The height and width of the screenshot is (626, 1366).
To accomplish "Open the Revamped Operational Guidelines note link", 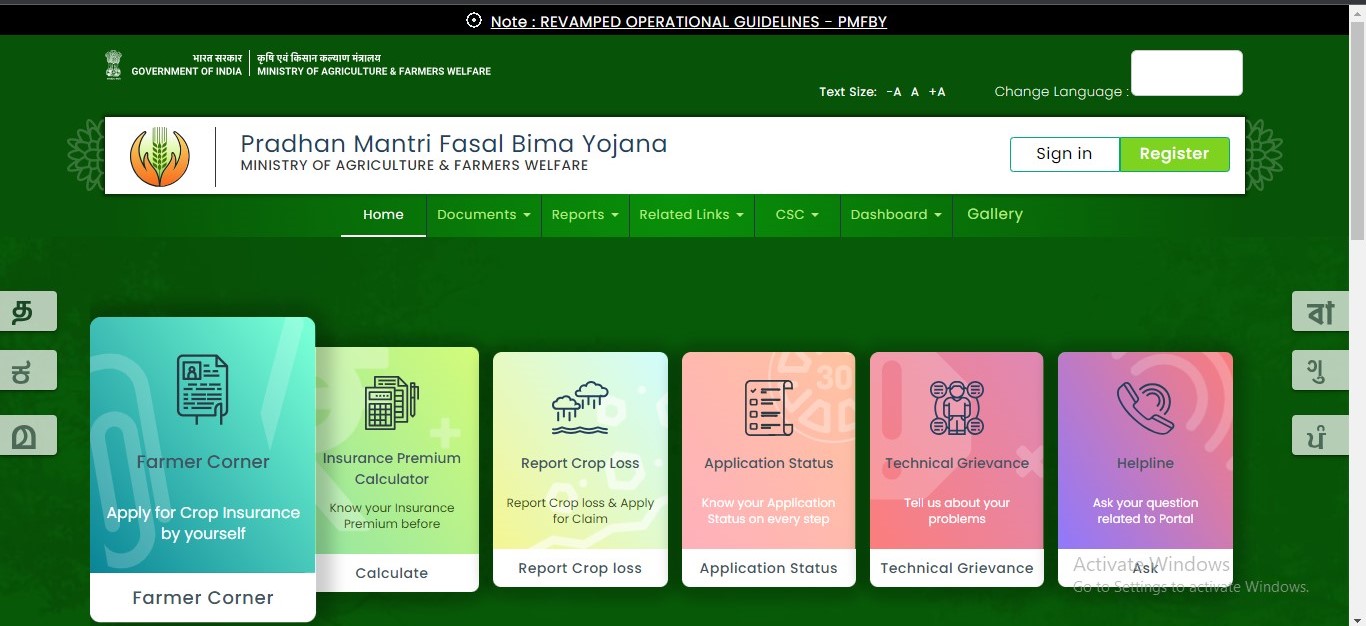I will click(688, 21).
